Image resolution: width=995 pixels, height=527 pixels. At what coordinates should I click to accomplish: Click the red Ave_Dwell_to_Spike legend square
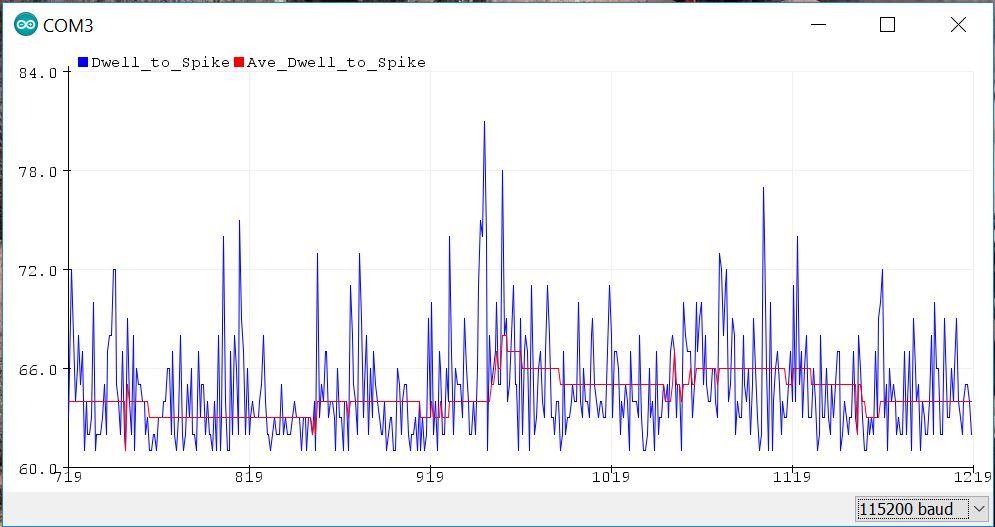pos(239,62)
